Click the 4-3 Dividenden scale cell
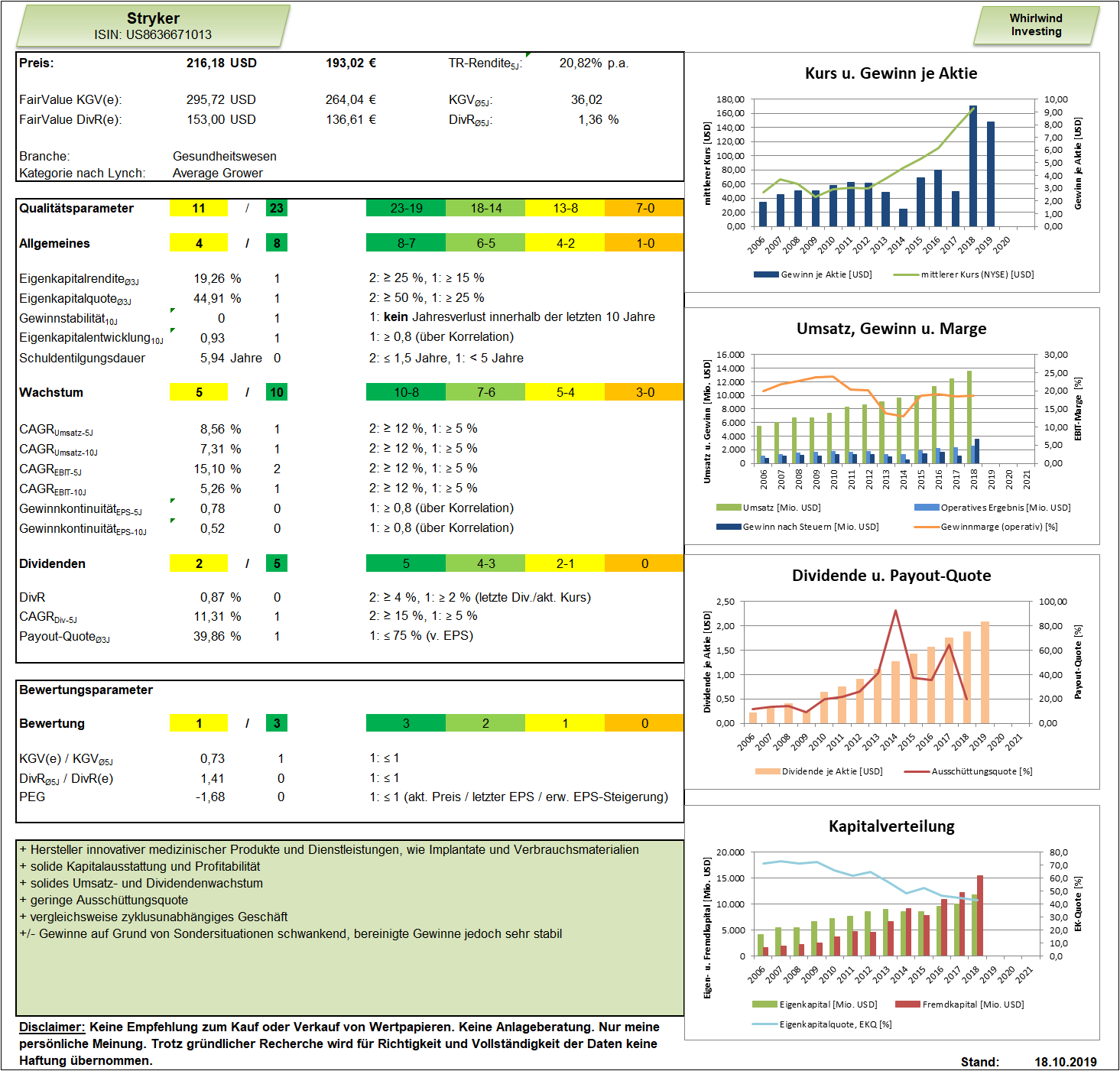Image resolution: width=1120 pixels, height=1071 pixels. pyautogui.click(x=485, y=563)
